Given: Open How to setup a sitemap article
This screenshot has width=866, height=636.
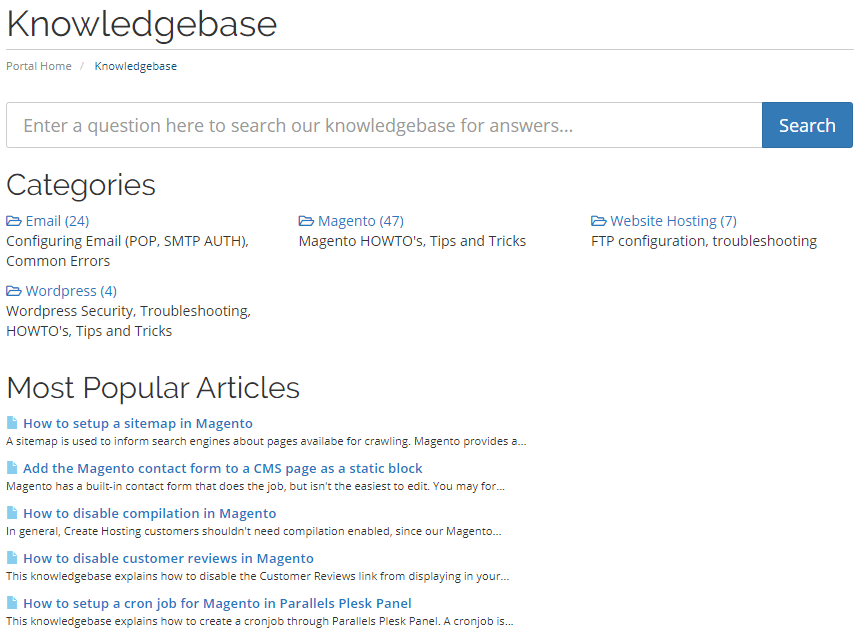Looking at the screenshot, I should 138,423.
